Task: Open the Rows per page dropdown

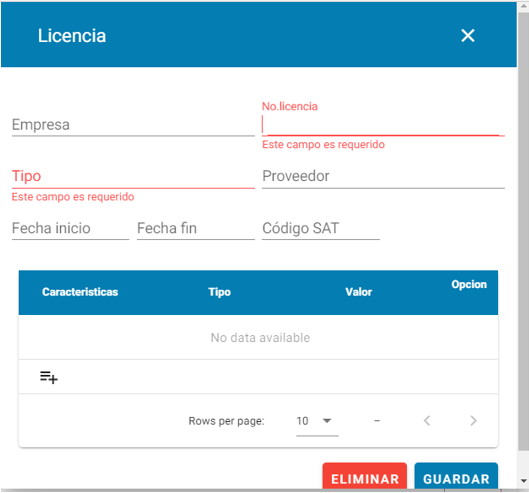Action: pos(317,421)
